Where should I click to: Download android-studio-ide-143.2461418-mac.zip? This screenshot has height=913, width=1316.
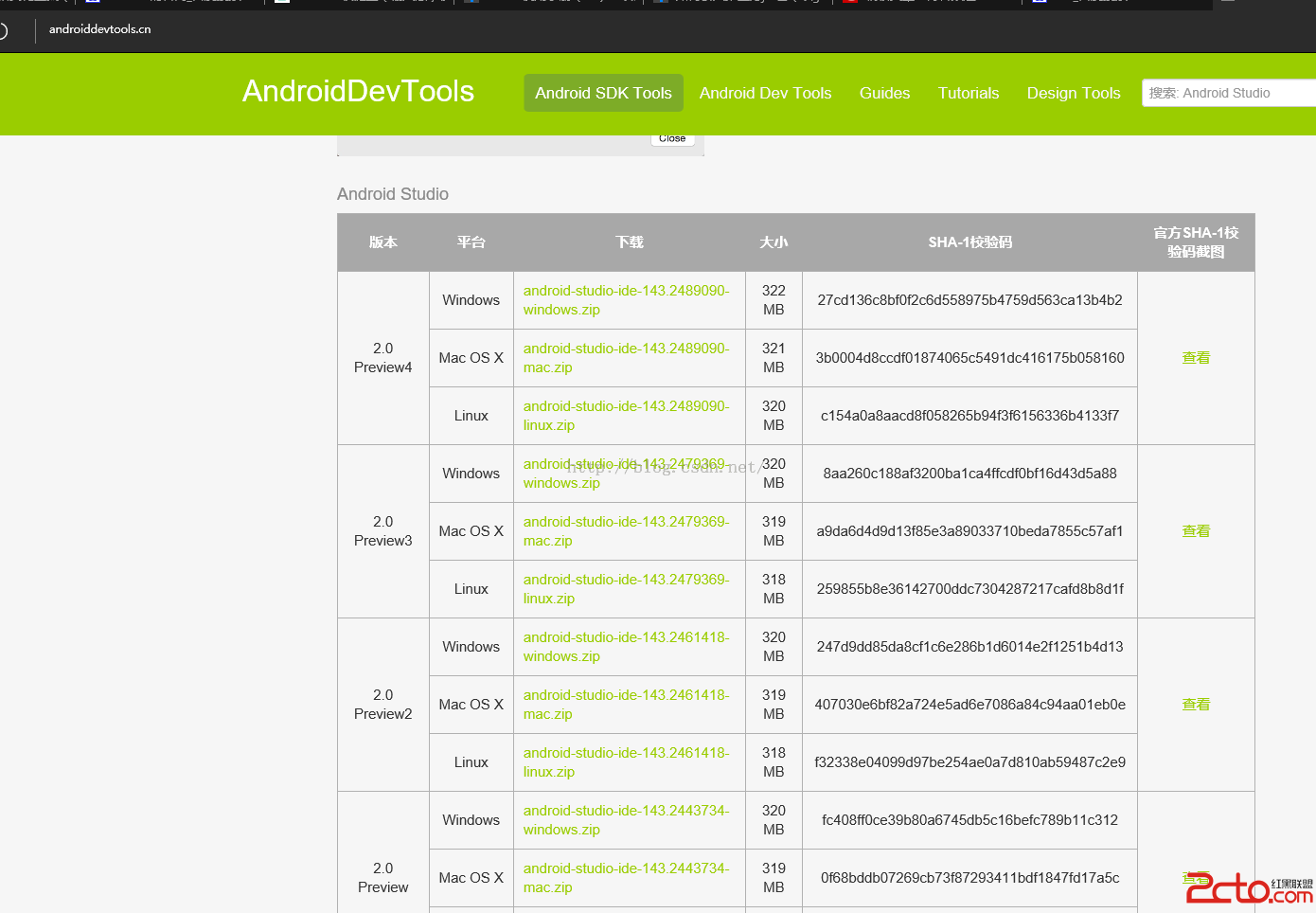[626, 705]
